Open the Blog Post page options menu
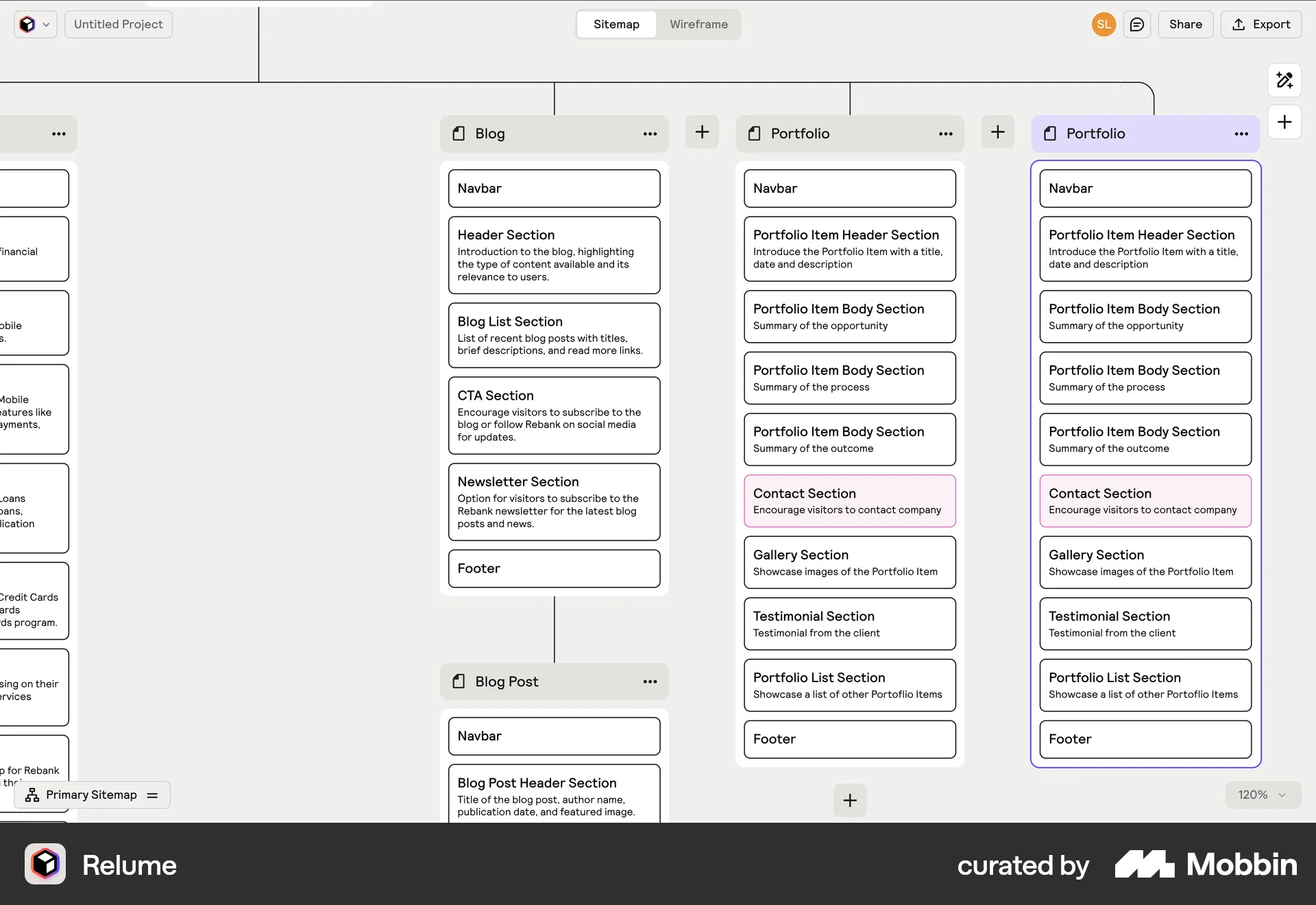The image size is (1316, 905). [x=650, y=681]
